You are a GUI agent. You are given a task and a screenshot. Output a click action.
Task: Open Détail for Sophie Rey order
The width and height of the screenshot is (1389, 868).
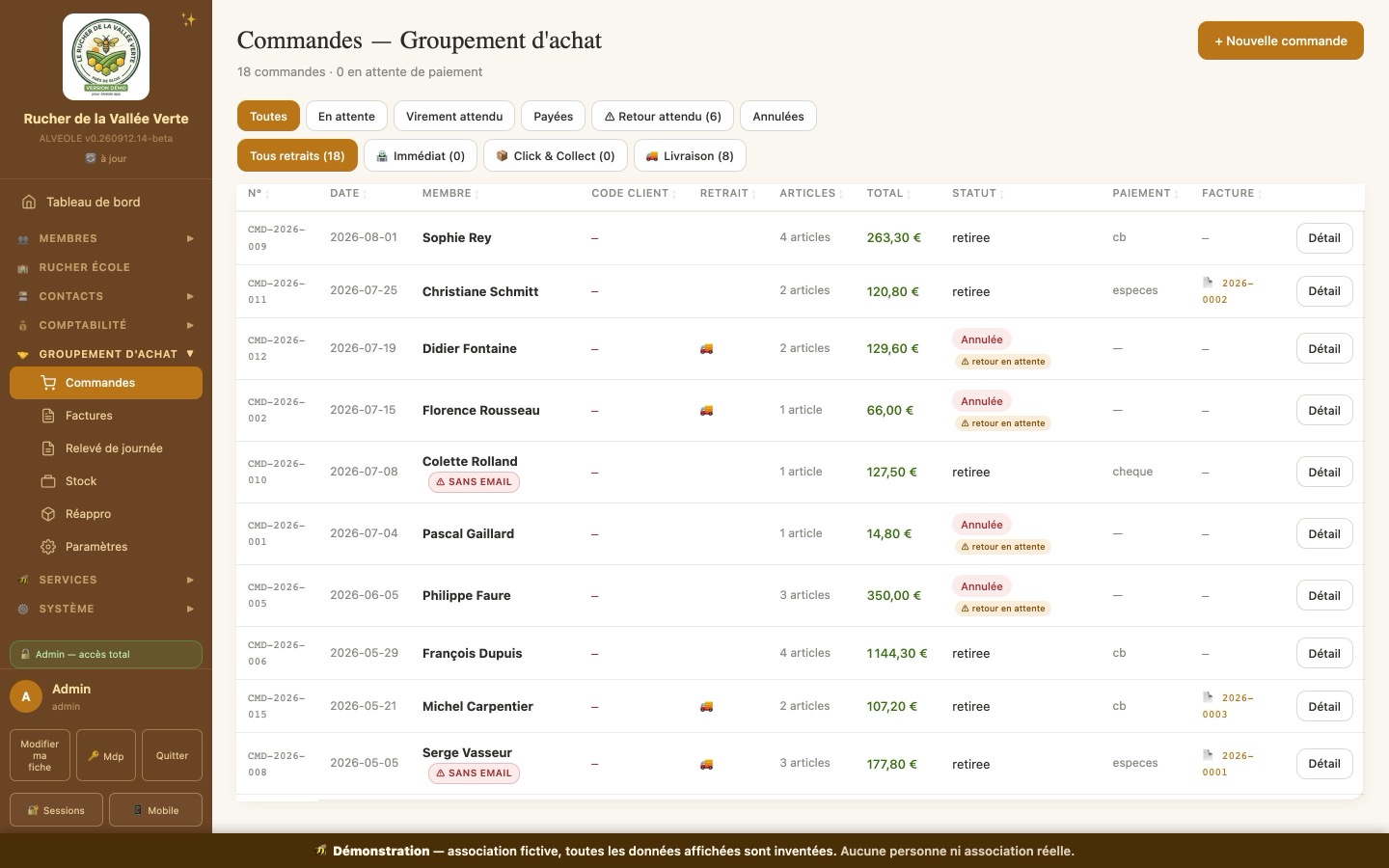click(1324, 238)
